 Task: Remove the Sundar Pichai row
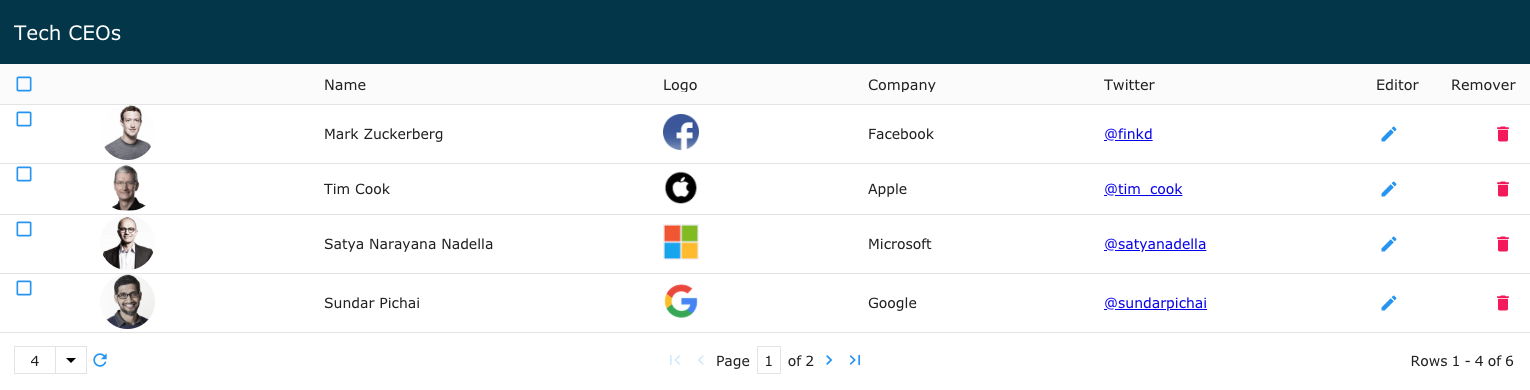click(1502, 303)
